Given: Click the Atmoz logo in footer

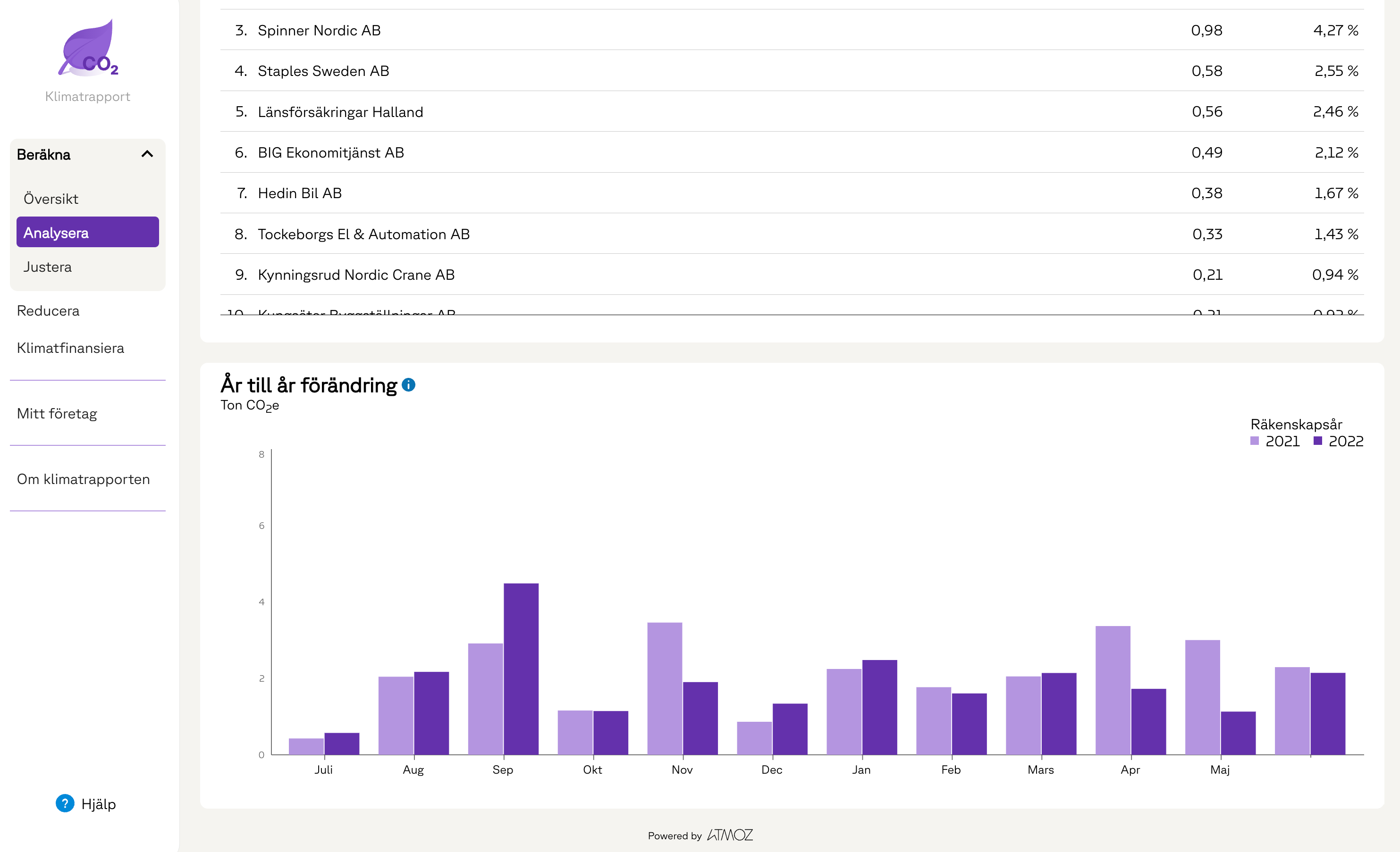Looking at the screenshot, I should [x=730, y=835].
